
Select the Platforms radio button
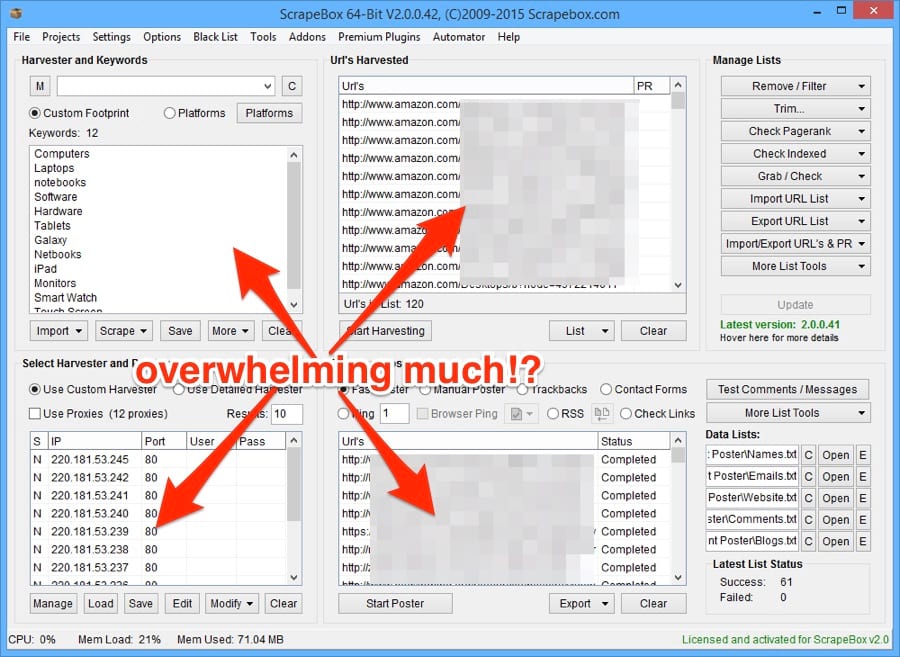(x=169, y=113)
